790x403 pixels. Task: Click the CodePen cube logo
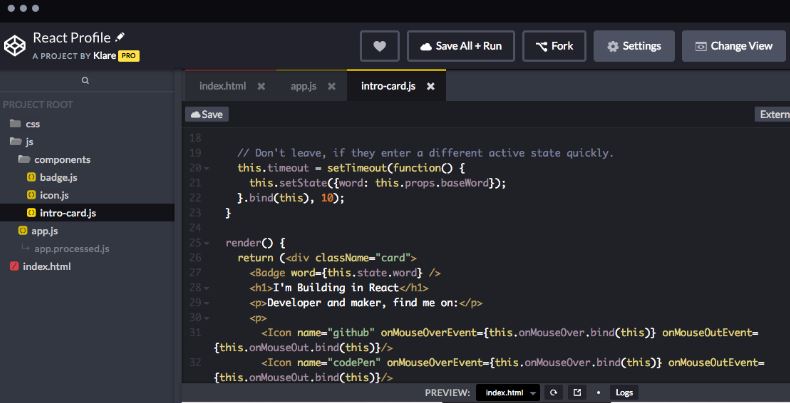(15, 46)
